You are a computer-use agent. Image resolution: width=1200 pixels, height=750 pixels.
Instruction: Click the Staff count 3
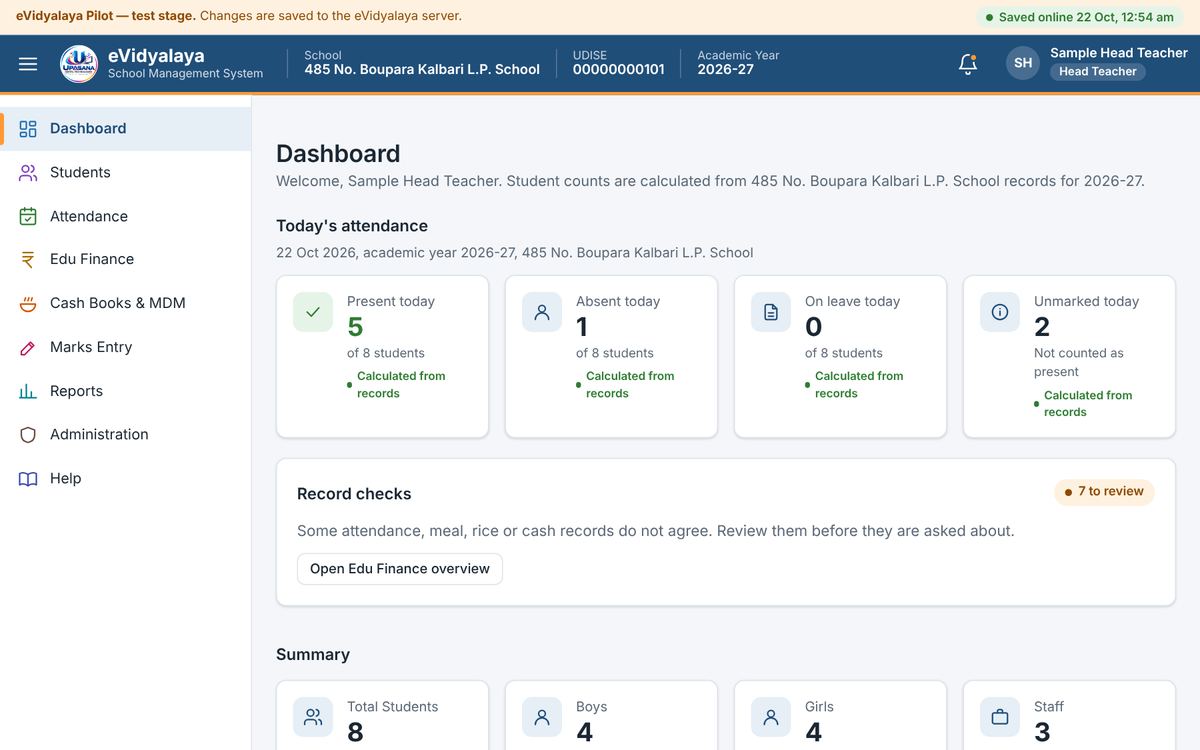pos(1042,733)
